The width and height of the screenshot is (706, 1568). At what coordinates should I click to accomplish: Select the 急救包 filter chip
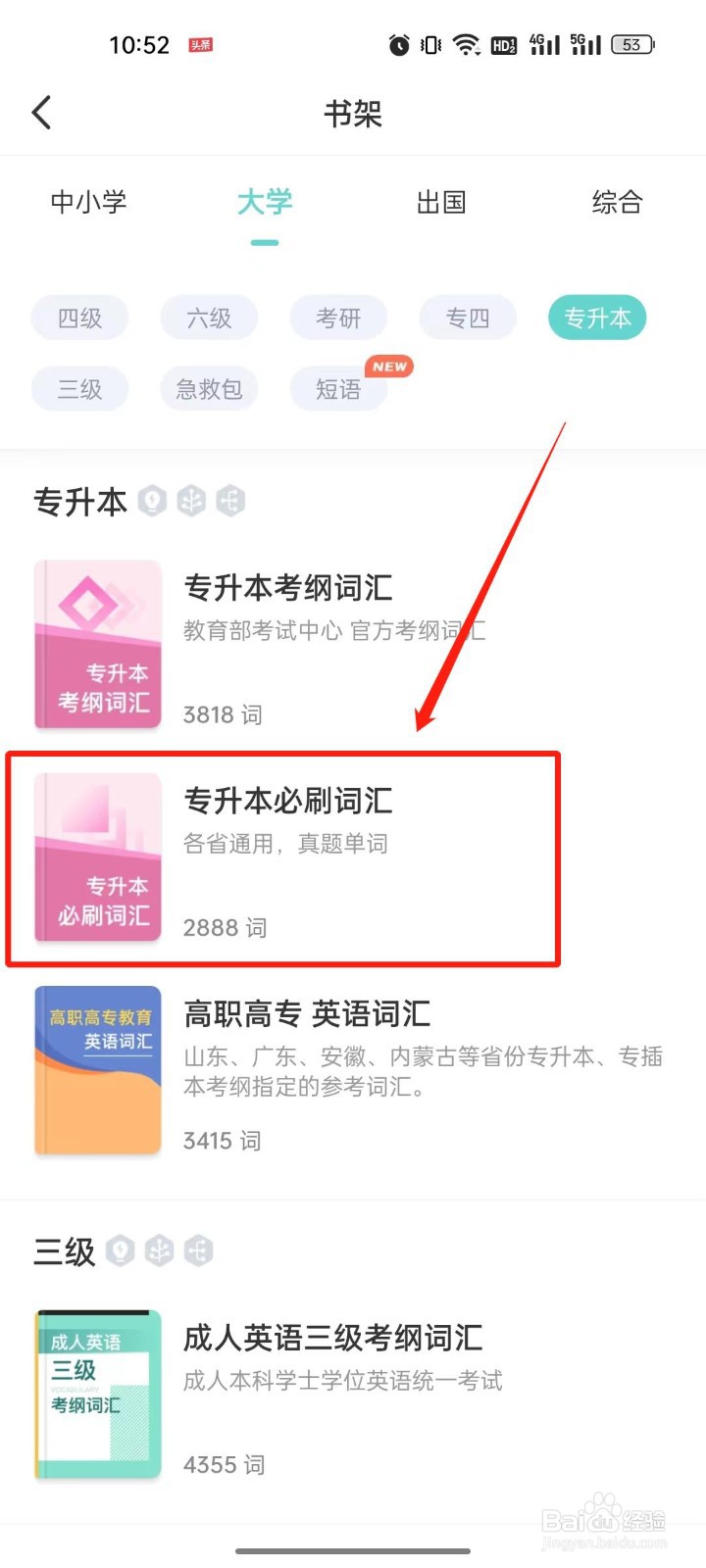[210, 389]
